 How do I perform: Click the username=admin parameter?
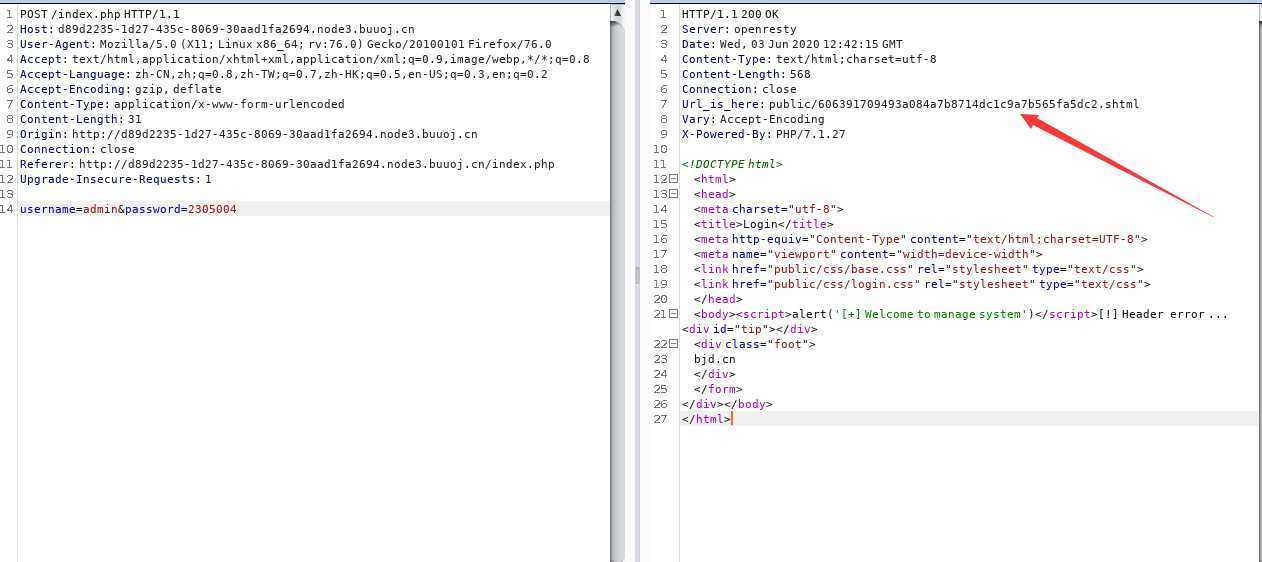click(69, 209)
